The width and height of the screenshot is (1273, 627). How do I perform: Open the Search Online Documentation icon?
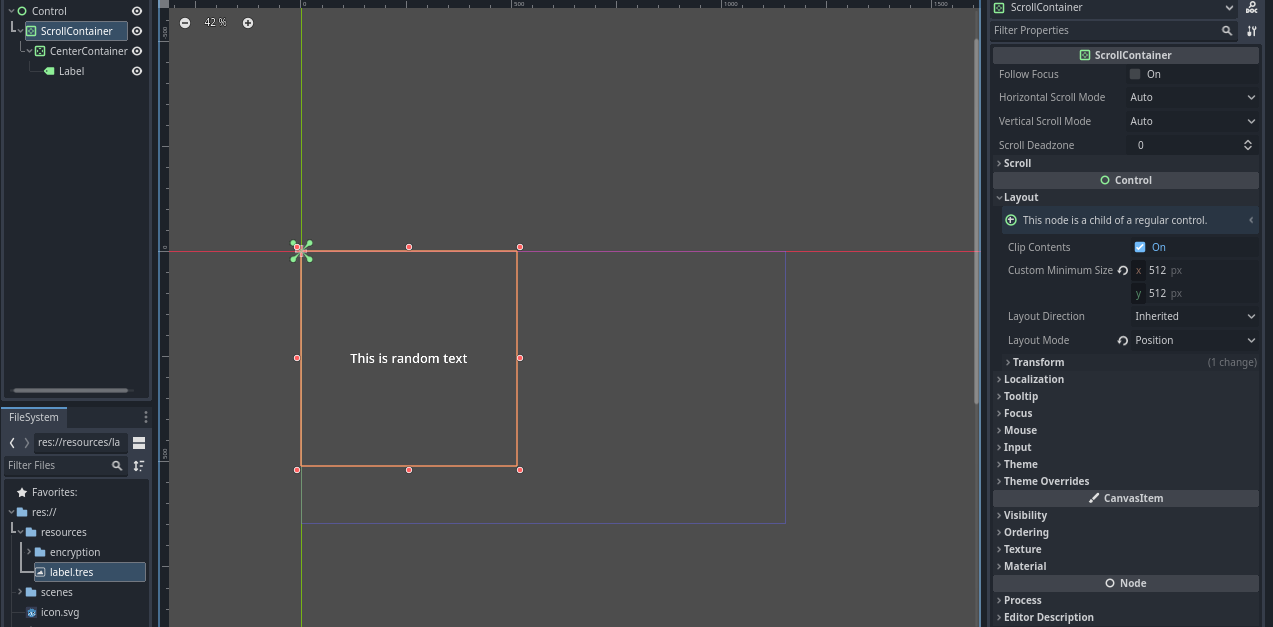[1251, 8]
